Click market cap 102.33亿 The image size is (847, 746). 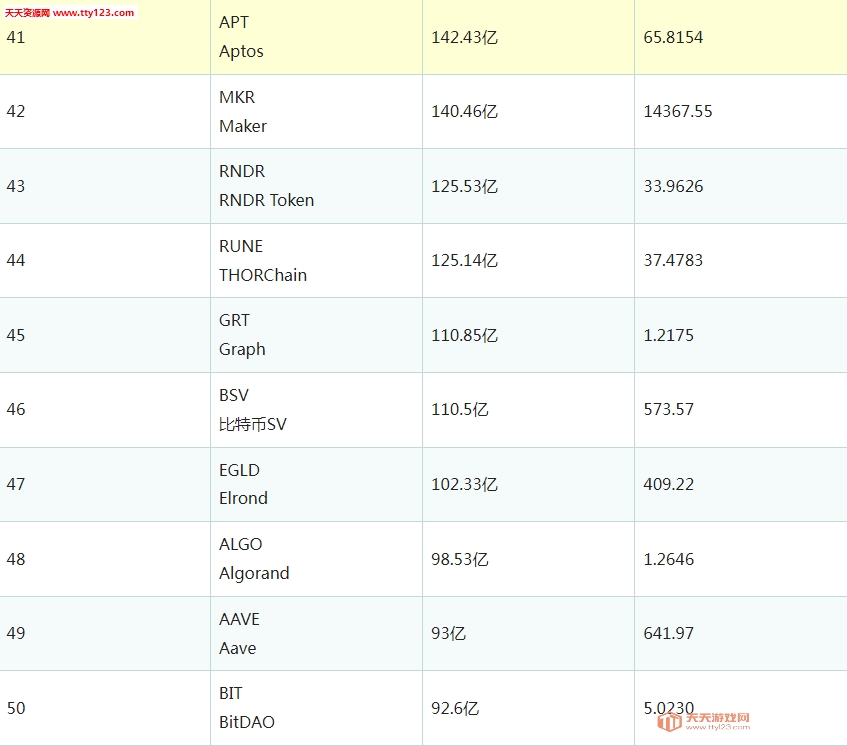click(x=464, y=485)
